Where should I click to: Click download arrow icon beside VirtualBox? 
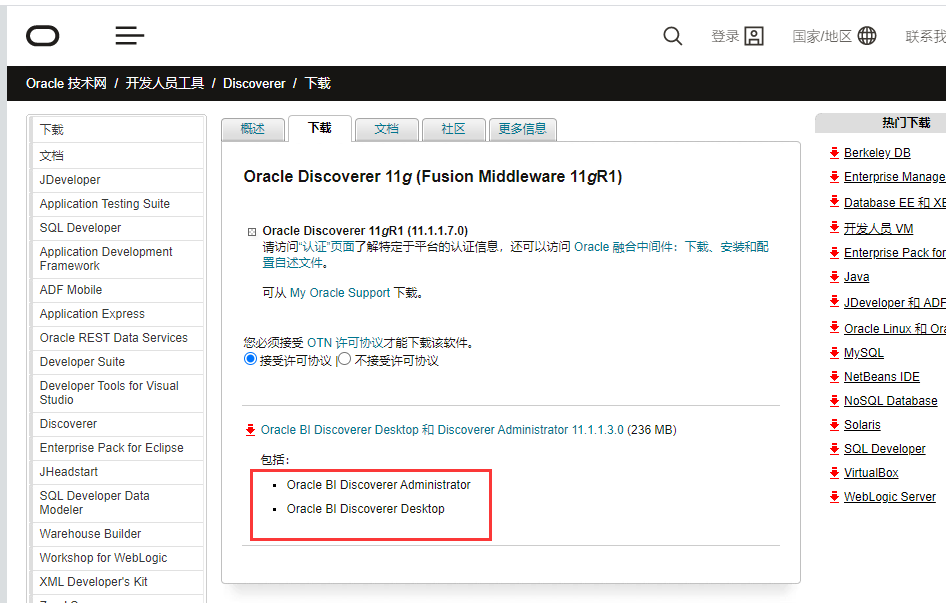click(834, 473)
